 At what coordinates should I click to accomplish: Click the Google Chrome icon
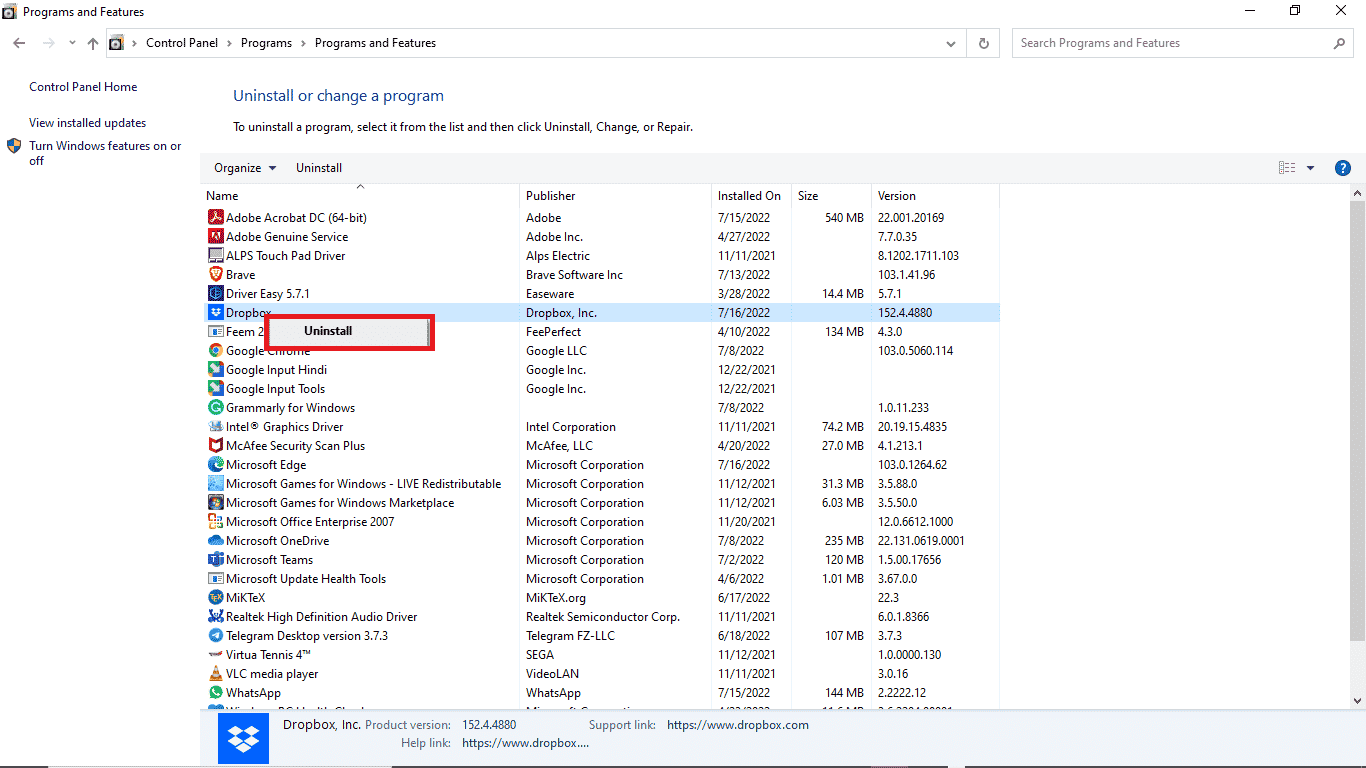click(x=215, y=350)
